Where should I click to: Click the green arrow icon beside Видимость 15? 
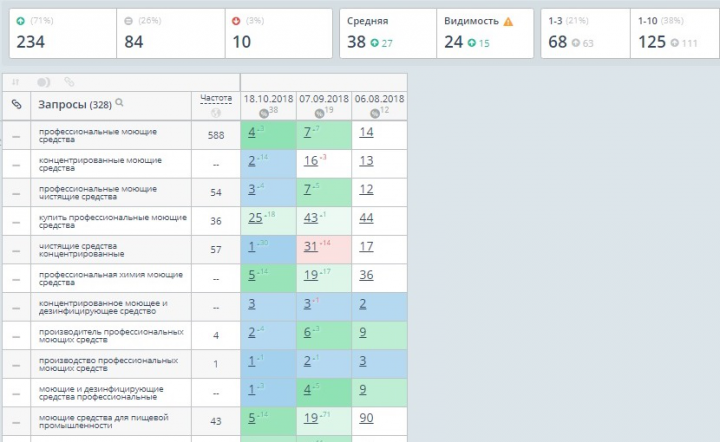(x=472, y=43)
